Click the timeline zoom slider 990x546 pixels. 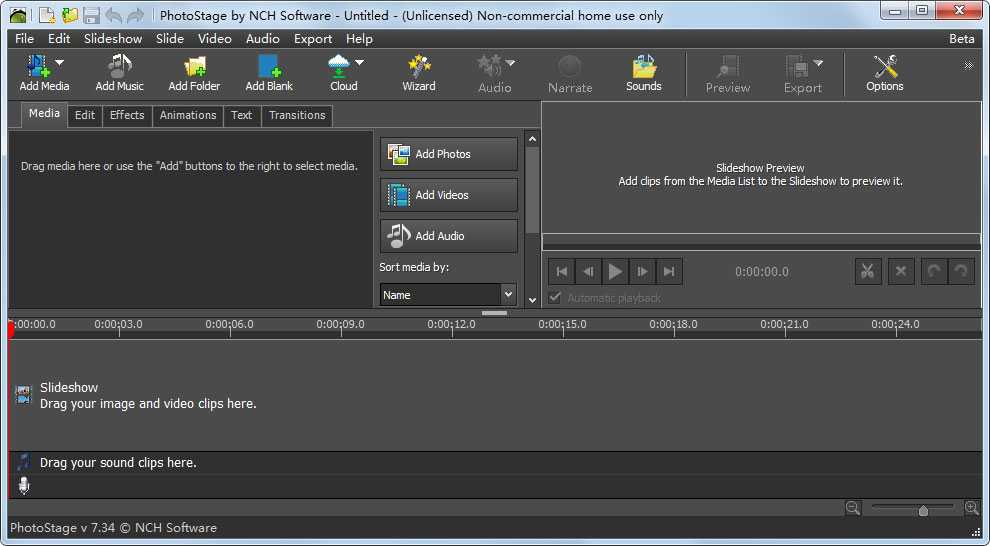(922, 510)
